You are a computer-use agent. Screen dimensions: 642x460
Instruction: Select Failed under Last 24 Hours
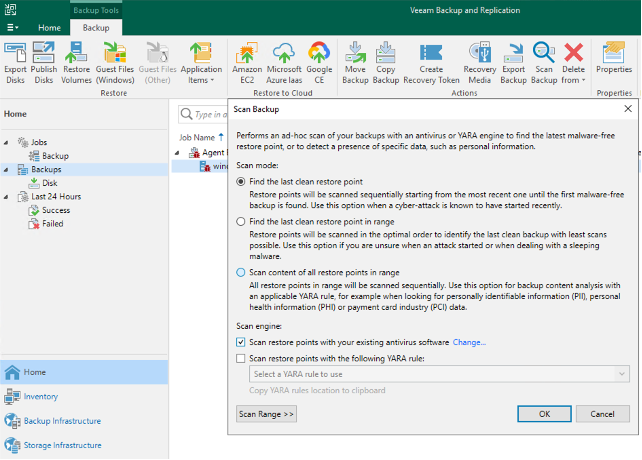click(x=53, y=224)
